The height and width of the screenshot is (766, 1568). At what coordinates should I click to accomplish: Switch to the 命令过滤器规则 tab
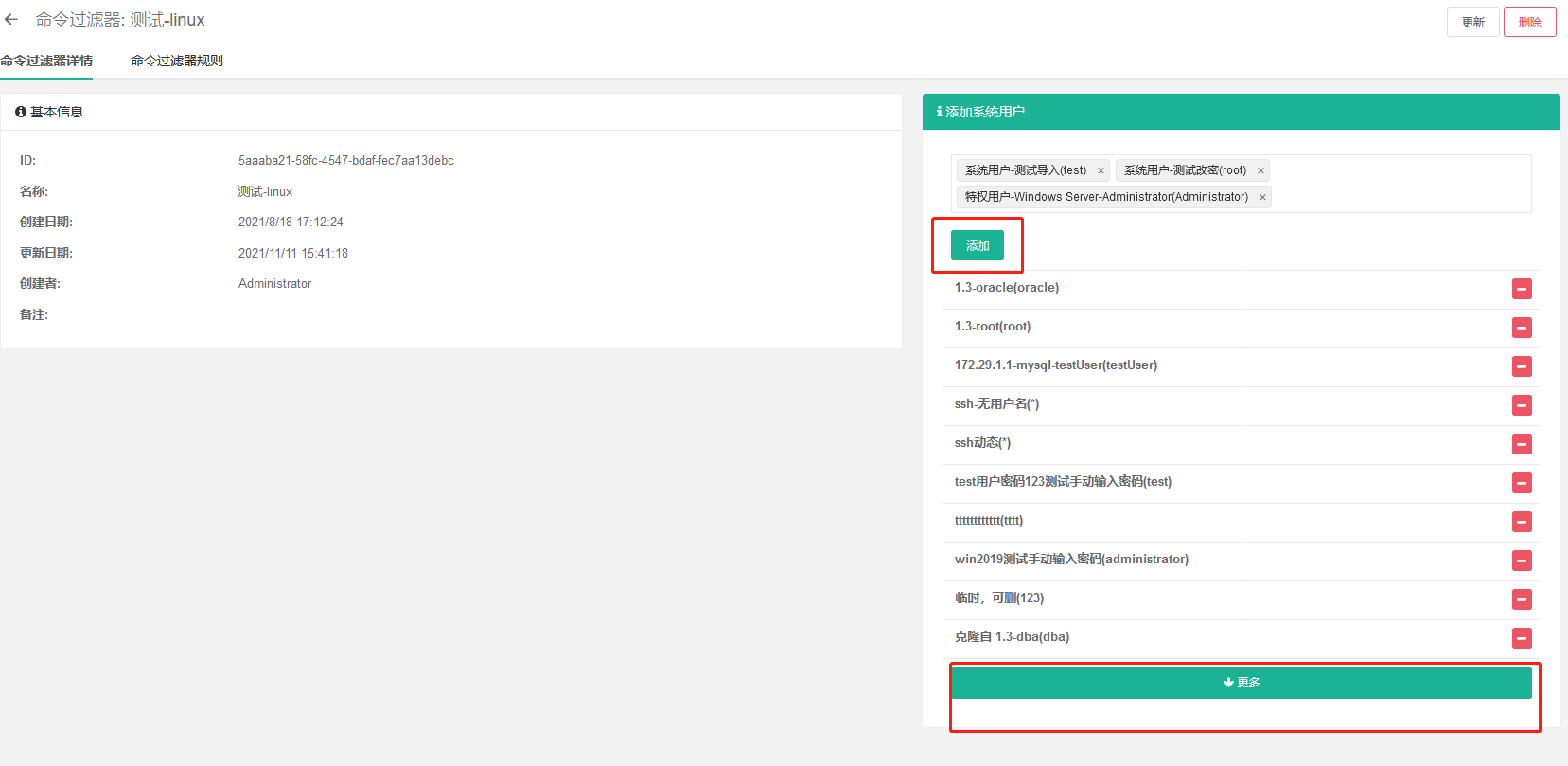(177, 61)
